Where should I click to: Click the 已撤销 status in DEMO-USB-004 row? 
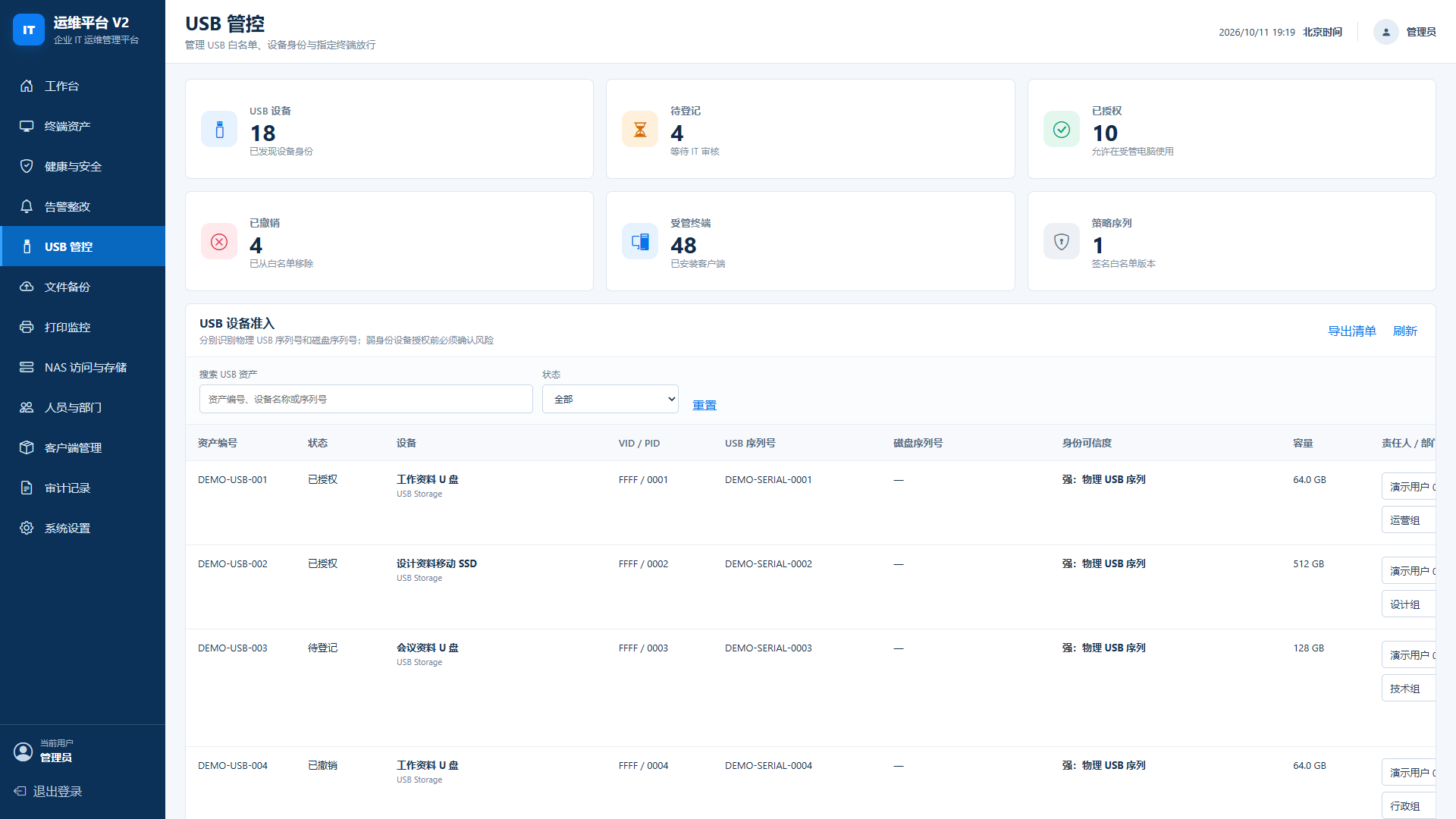point(322,765)
